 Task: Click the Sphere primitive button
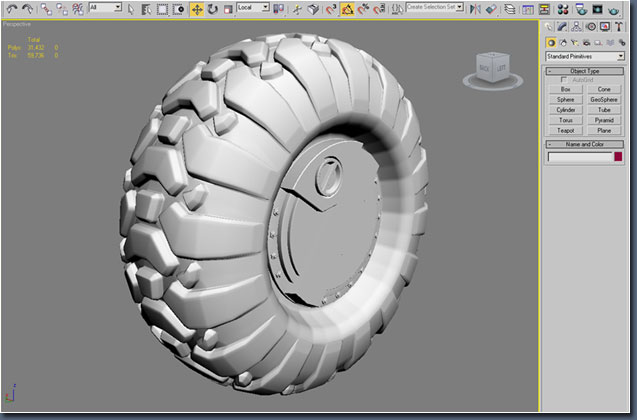[x=566, y=100]
